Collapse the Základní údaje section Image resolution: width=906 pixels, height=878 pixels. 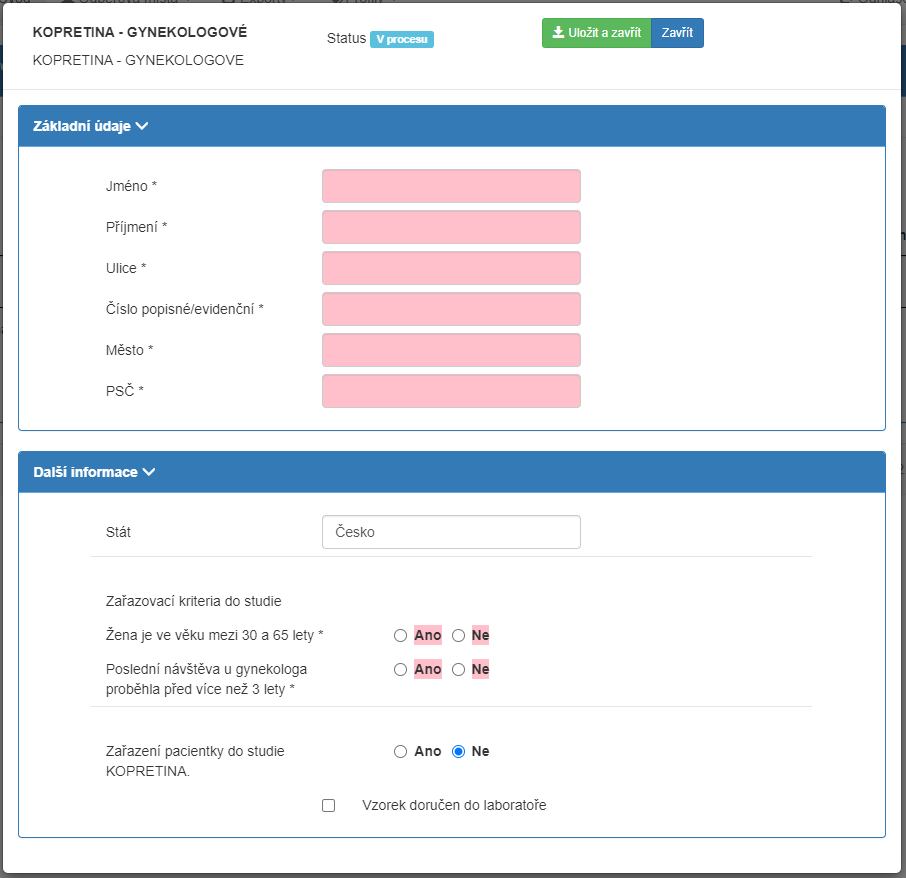coord(91,126)
